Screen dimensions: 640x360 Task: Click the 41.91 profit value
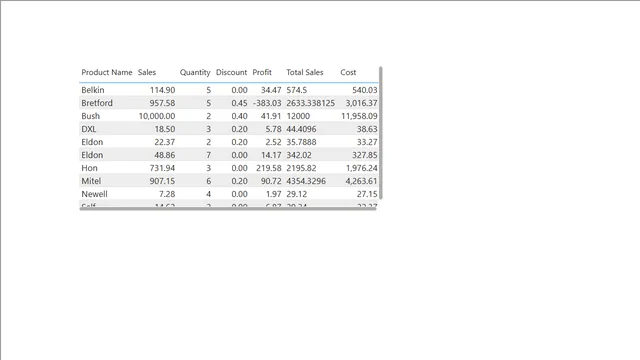pos(271,116)
